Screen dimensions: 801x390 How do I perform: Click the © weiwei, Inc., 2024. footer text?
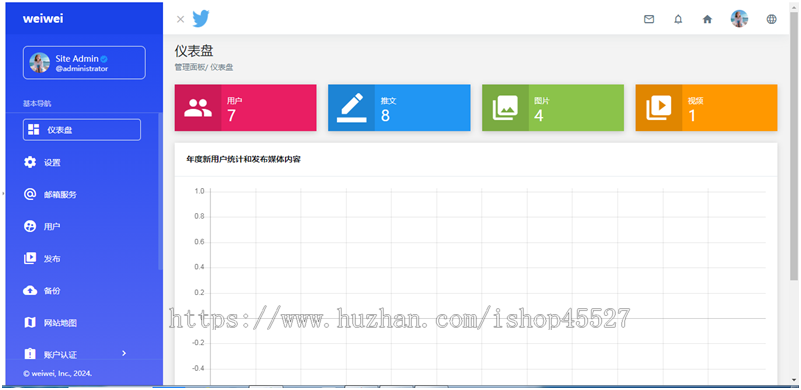click(58, 373)
